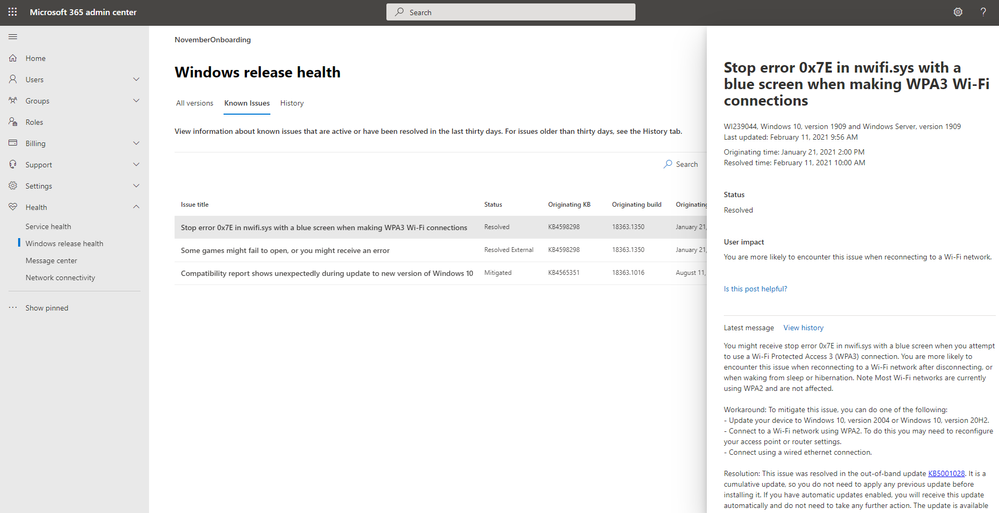Open Network connectivity in sidebar
Image resolution: width=999 pixels, height=513 pixels.
[61, 278]
